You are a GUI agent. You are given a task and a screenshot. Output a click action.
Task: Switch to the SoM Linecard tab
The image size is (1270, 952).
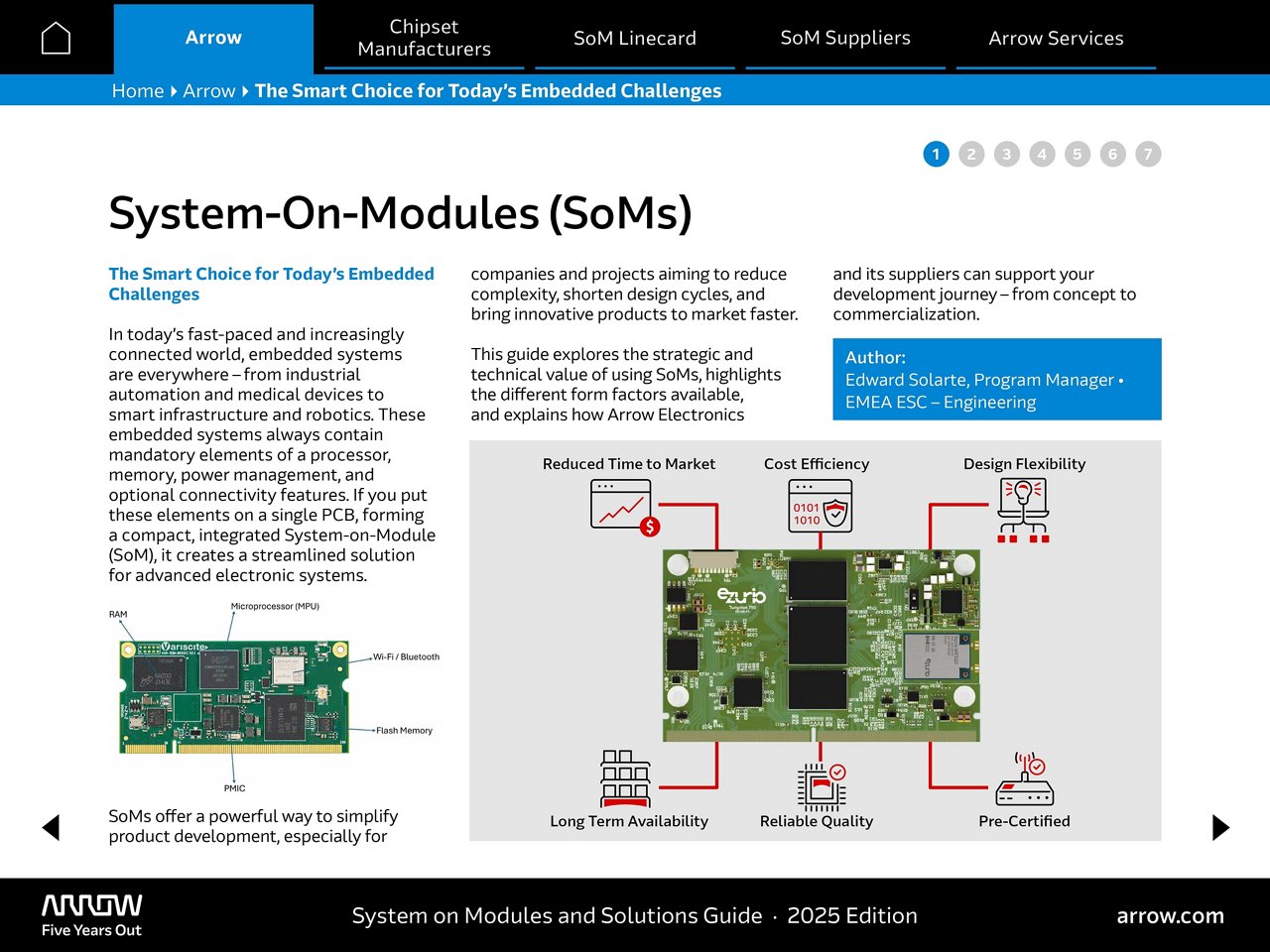click(635, 38)
